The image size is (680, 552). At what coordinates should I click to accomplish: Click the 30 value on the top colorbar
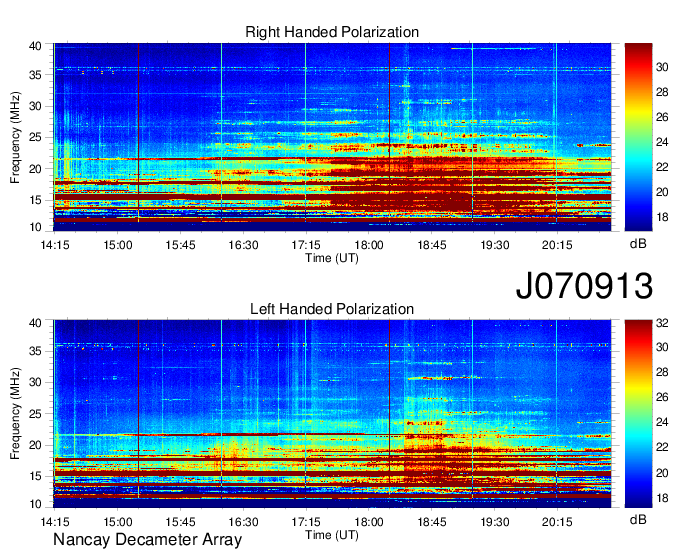pyautogui.click(x=662, y=67)
